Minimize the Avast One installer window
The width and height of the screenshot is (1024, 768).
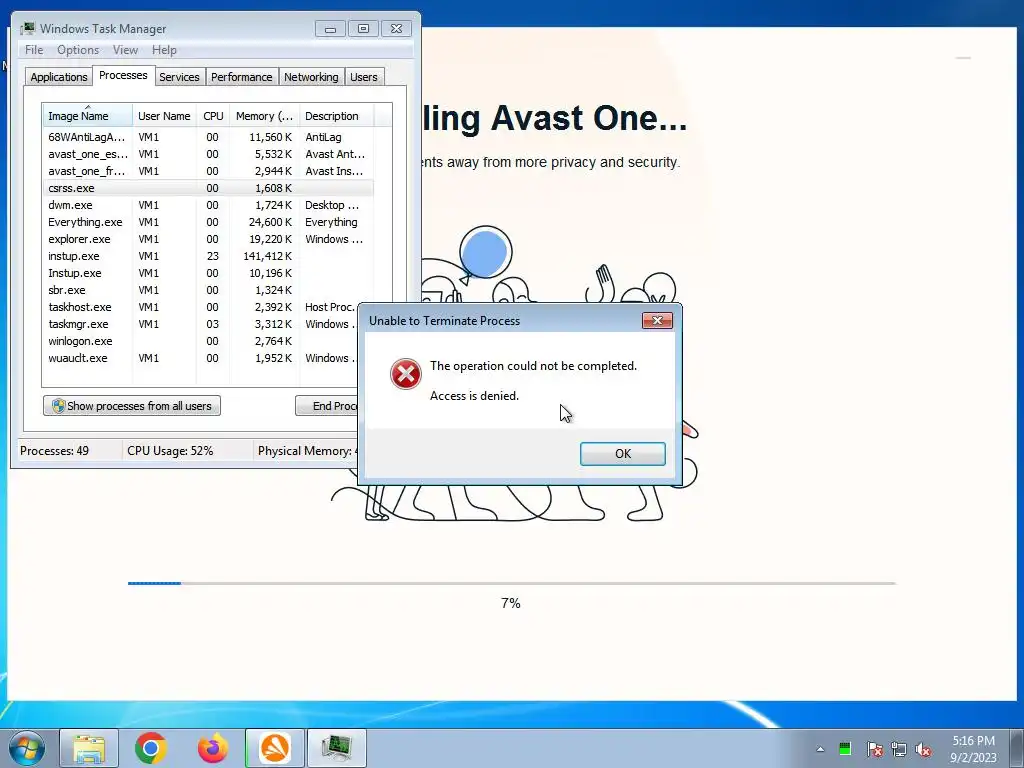[963, 58]
